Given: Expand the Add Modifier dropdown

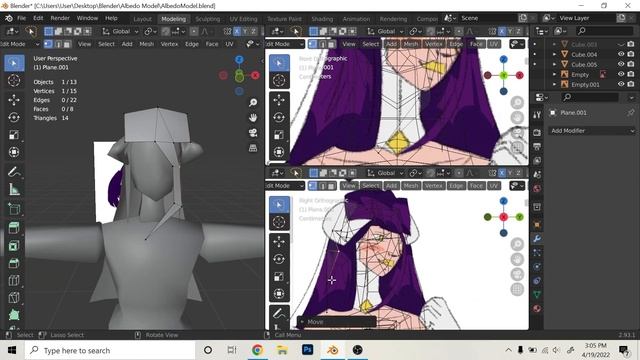Looking at the screenshot, I should click(x=592, y=131).
